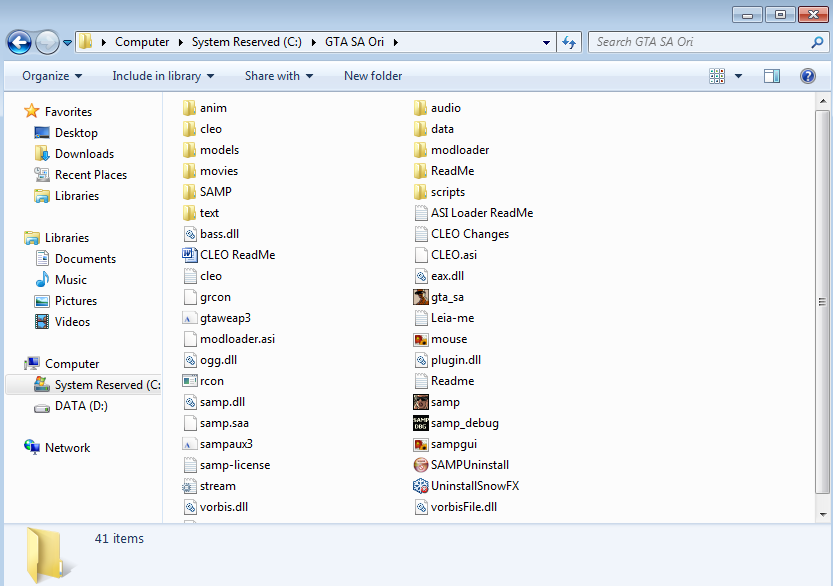Select Videos library in the sidebar
Screen dimensions: 833x586
coord(72,321)
